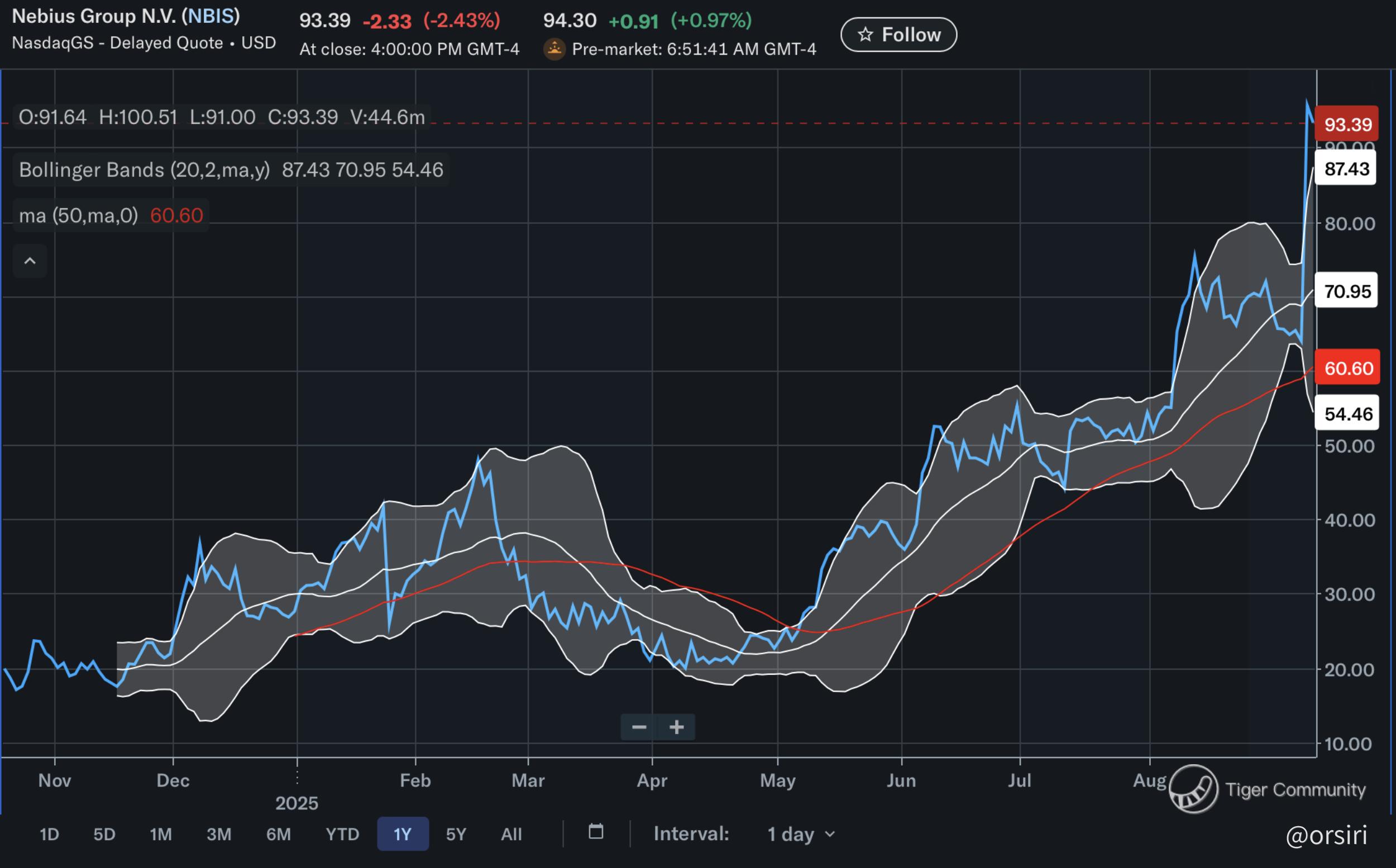Zoom out with the minus button
The width and height of the screenshot is (1396, 868).
[639, 727]
